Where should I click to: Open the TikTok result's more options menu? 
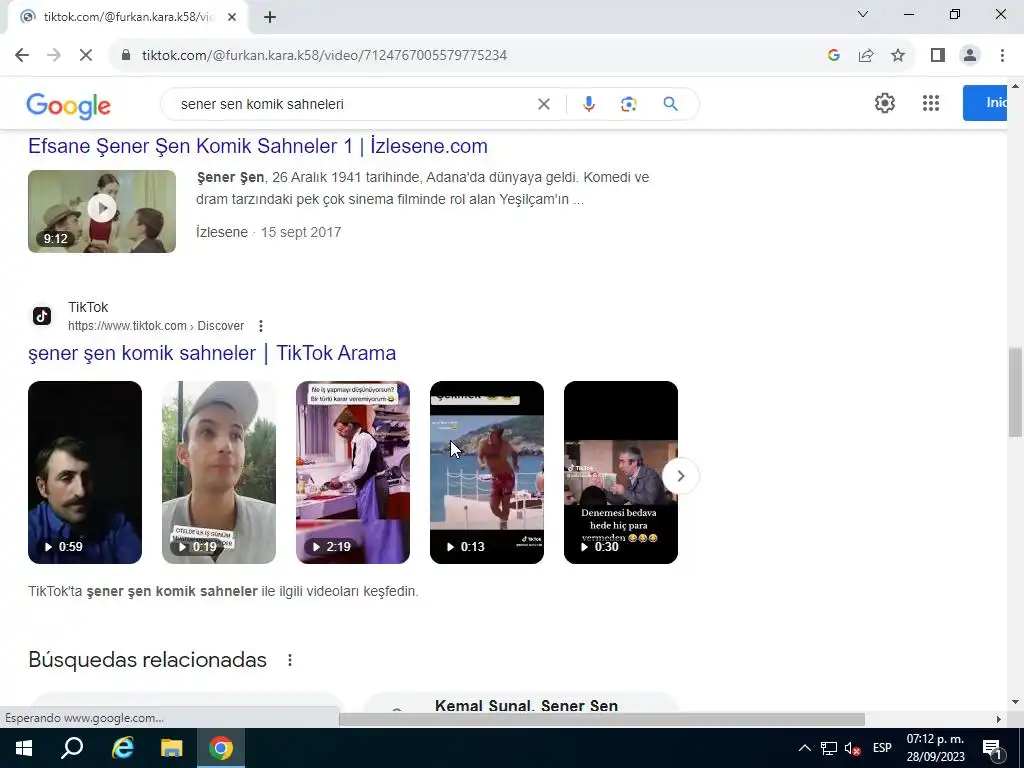261,326
